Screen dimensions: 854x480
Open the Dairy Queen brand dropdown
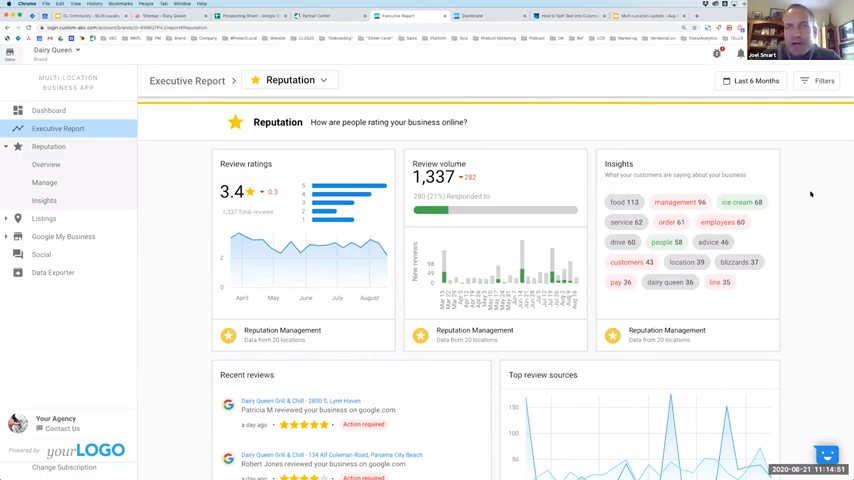57,50
